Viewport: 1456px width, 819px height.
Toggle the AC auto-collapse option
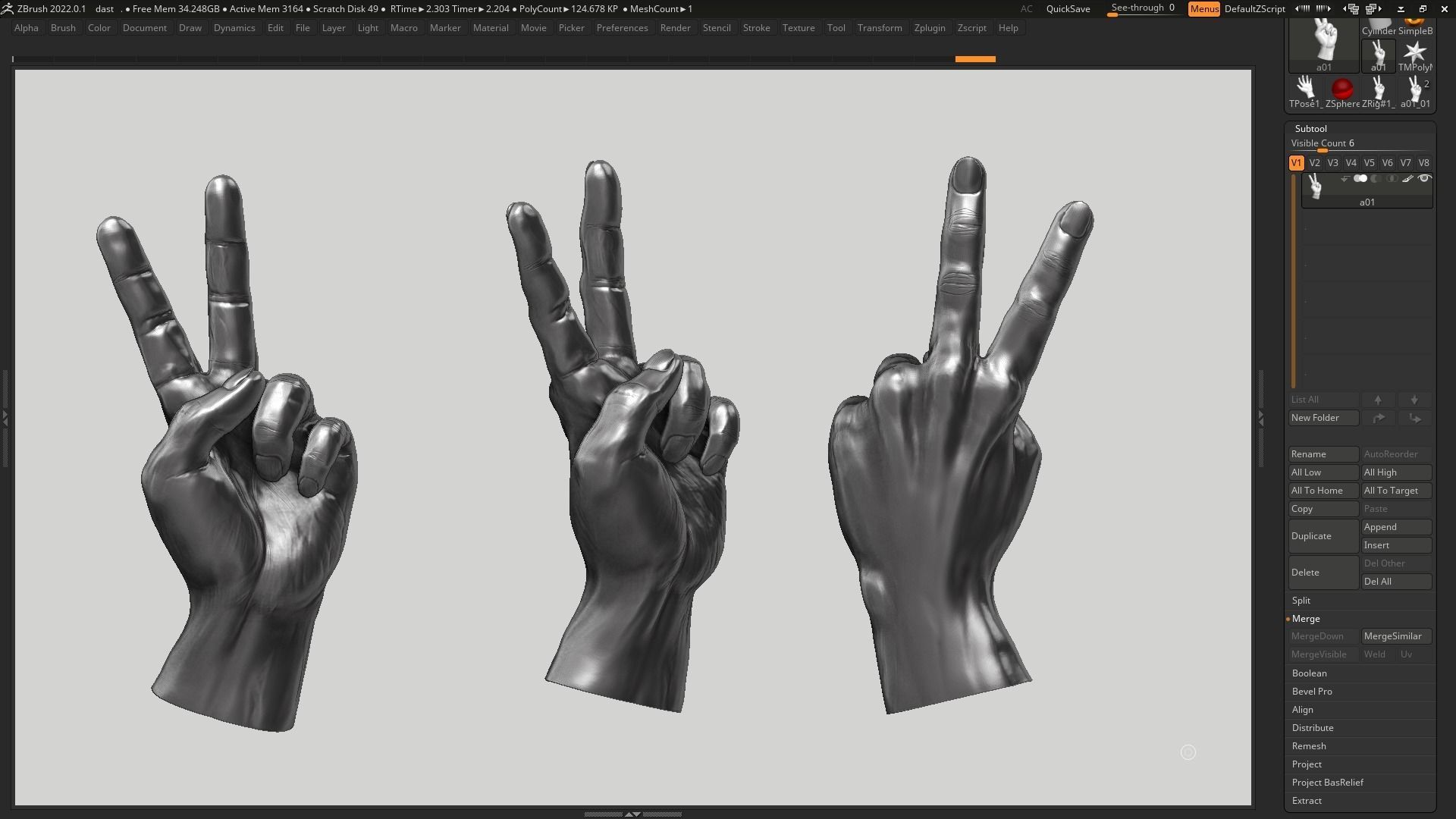point(1026,9)
